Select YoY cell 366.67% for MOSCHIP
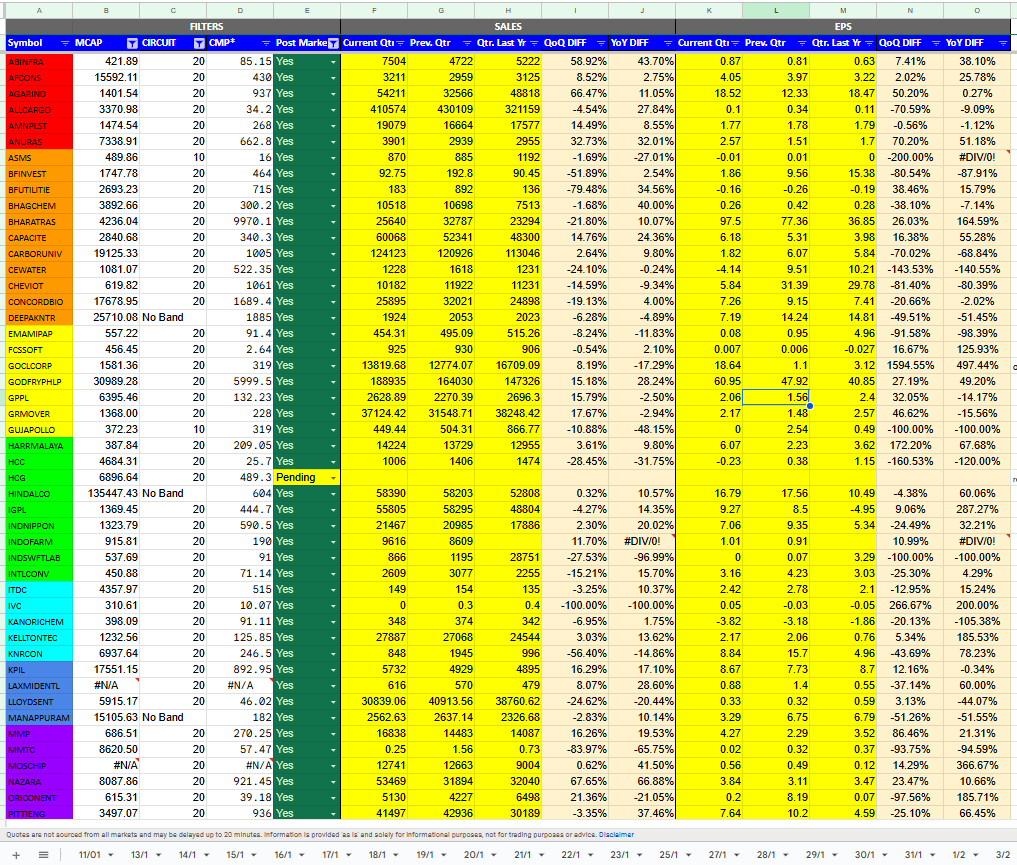 [x=976, y=766]
